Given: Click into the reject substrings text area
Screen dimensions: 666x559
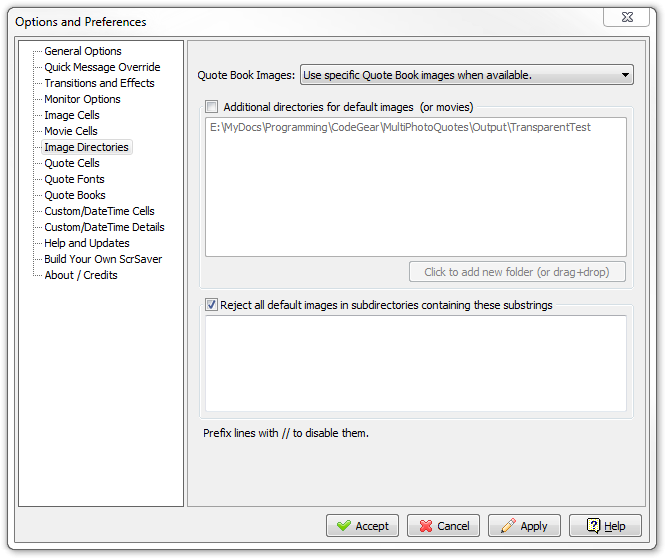Looking at the screenshot, I should coord(416,363).
